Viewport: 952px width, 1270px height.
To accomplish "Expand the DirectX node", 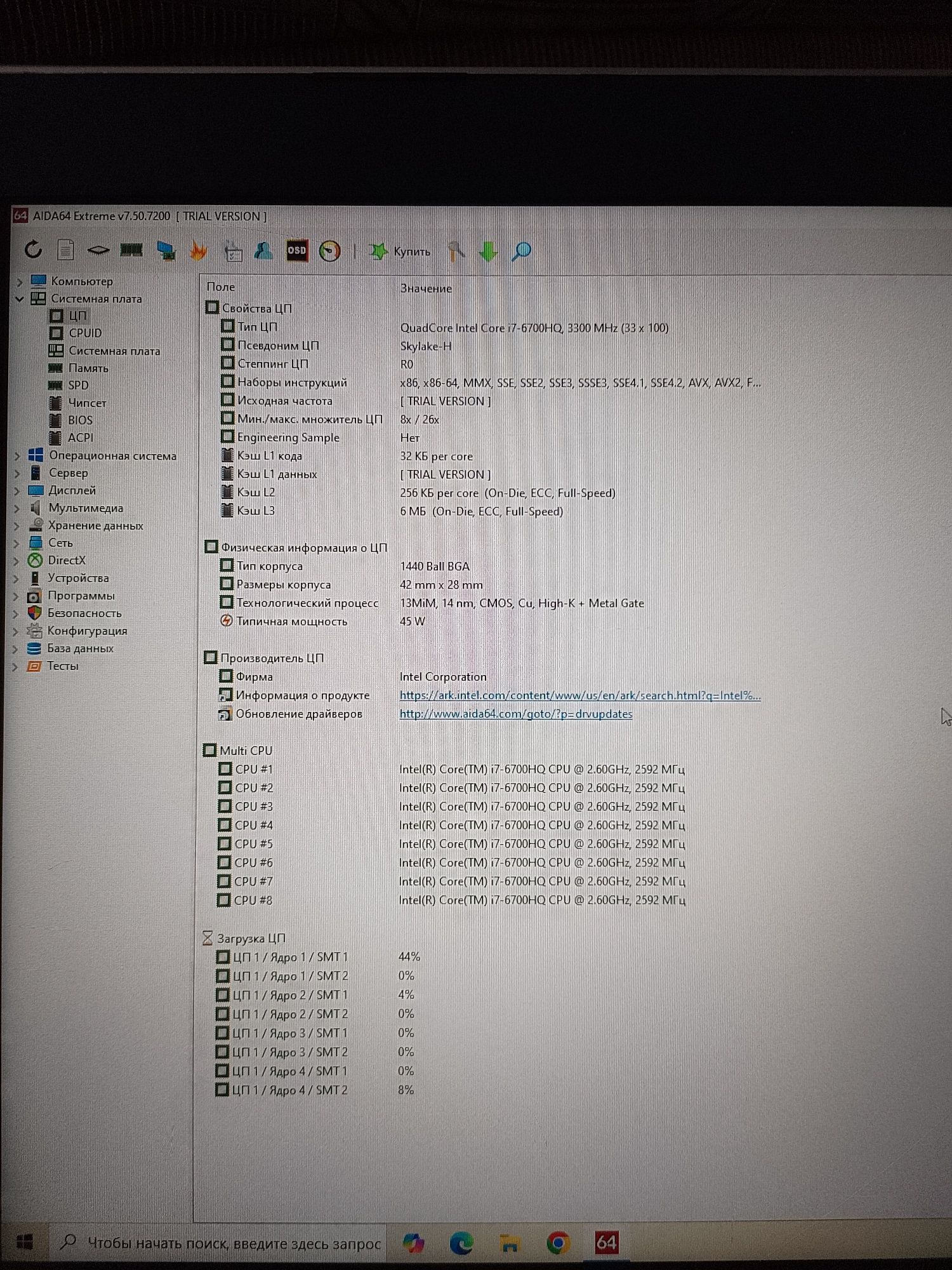I will pyautogui.click(x=17, y=561).
